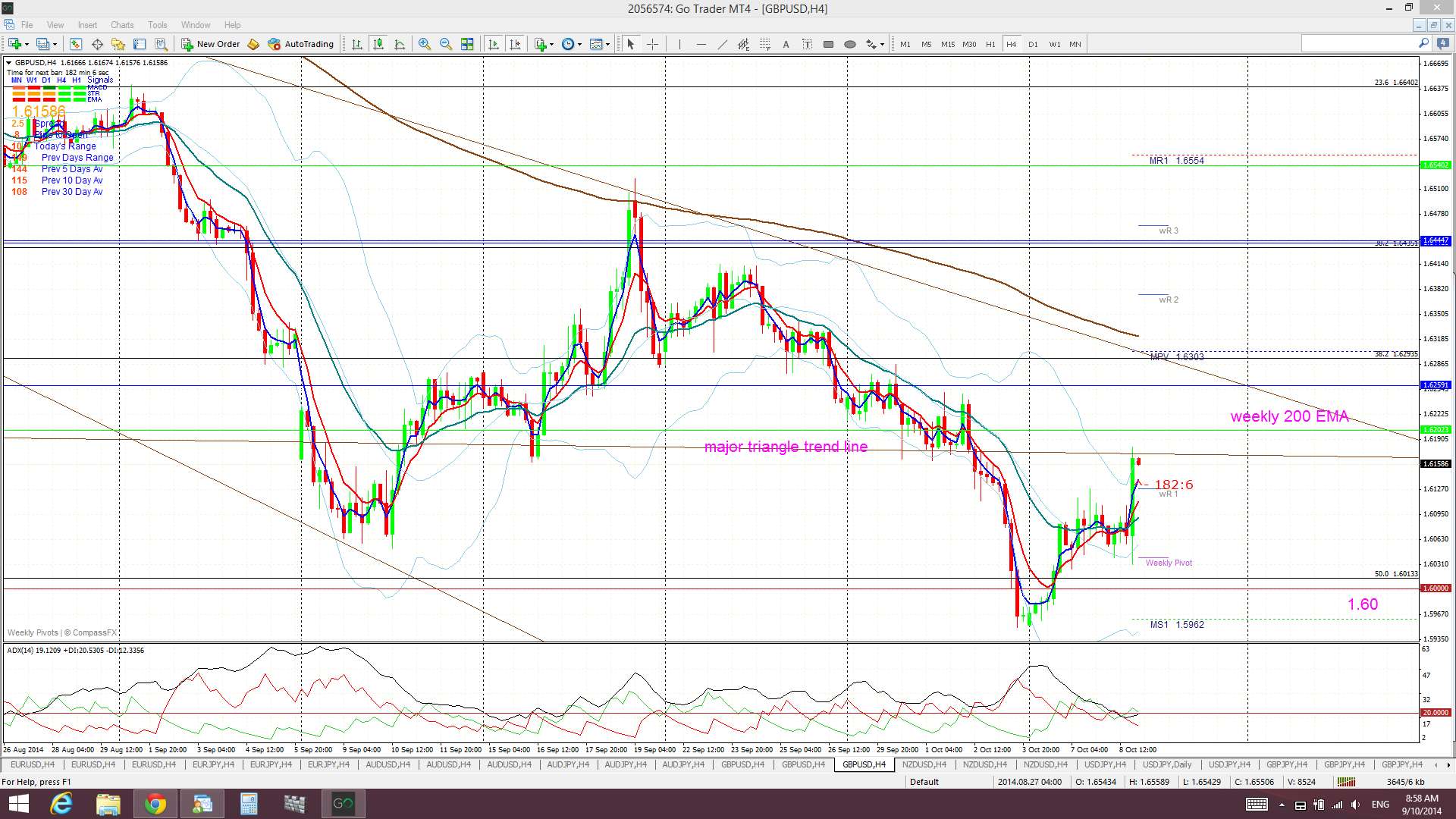Screen dimensions: 1456x819
Task: Open the Insert menu
Action: pos(87,25)
